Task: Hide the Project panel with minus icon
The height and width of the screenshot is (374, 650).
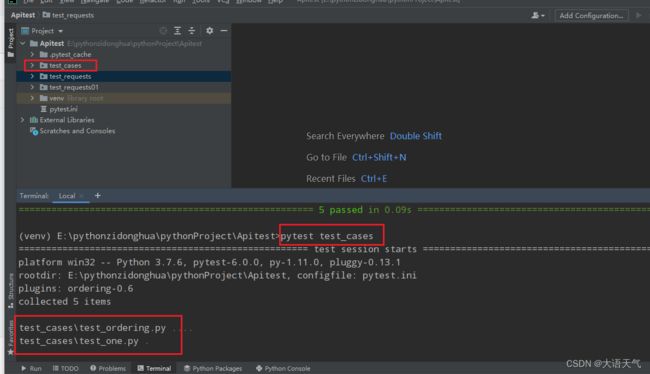Action: point(224,31)
